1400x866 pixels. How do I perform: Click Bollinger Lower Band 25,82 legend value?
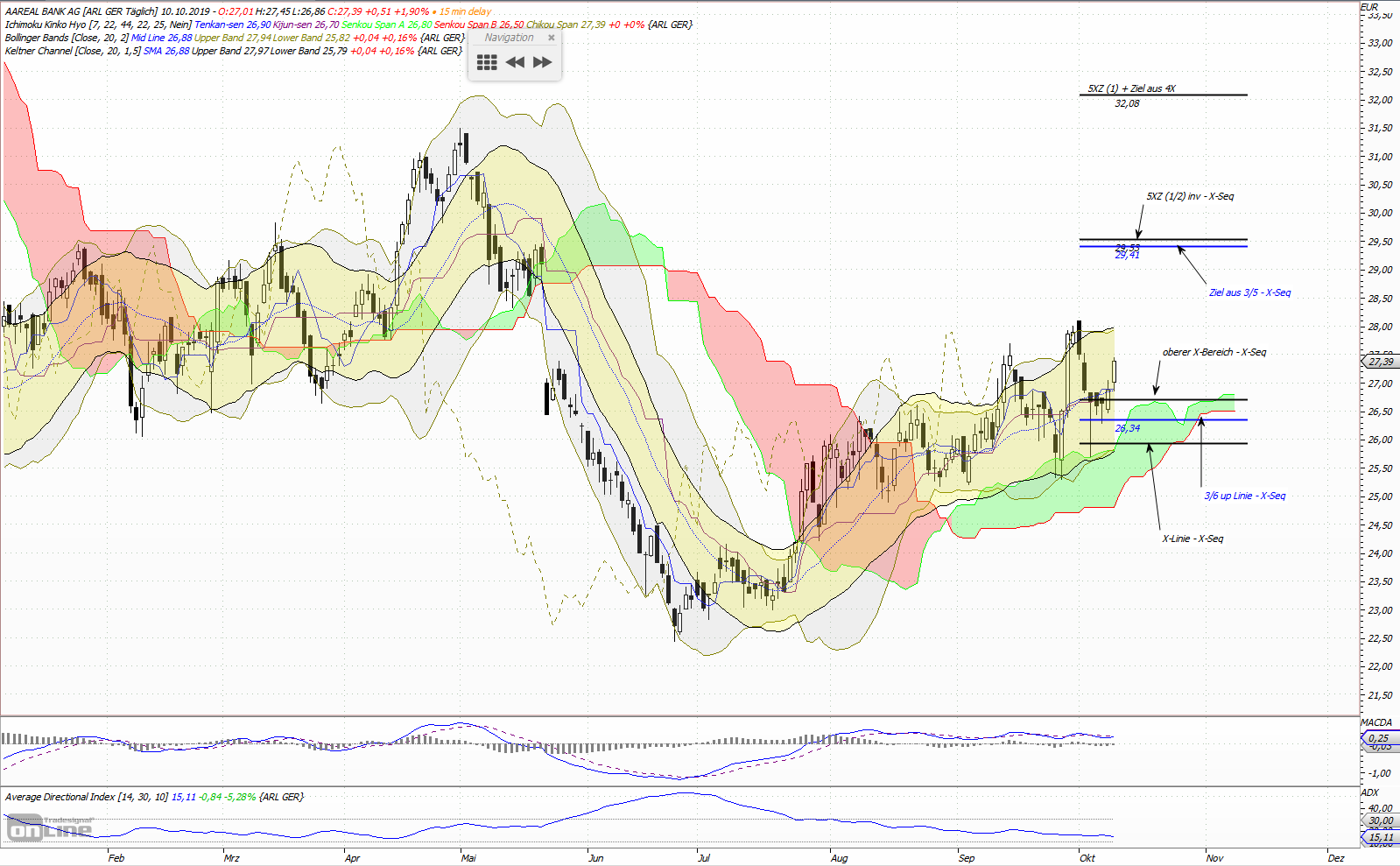point(311,38)
